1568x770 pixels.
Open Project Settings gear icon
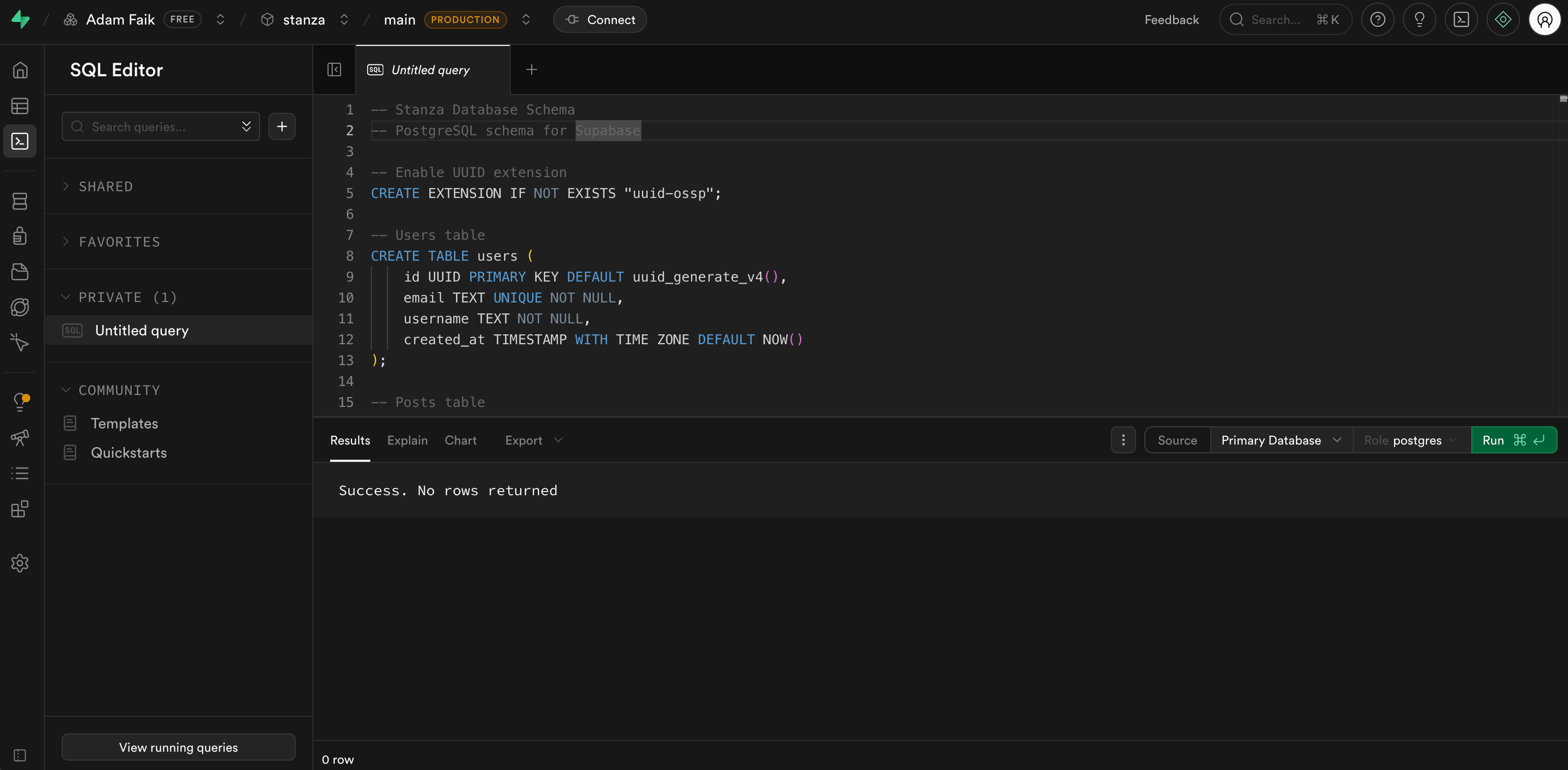tap(19, 563)
